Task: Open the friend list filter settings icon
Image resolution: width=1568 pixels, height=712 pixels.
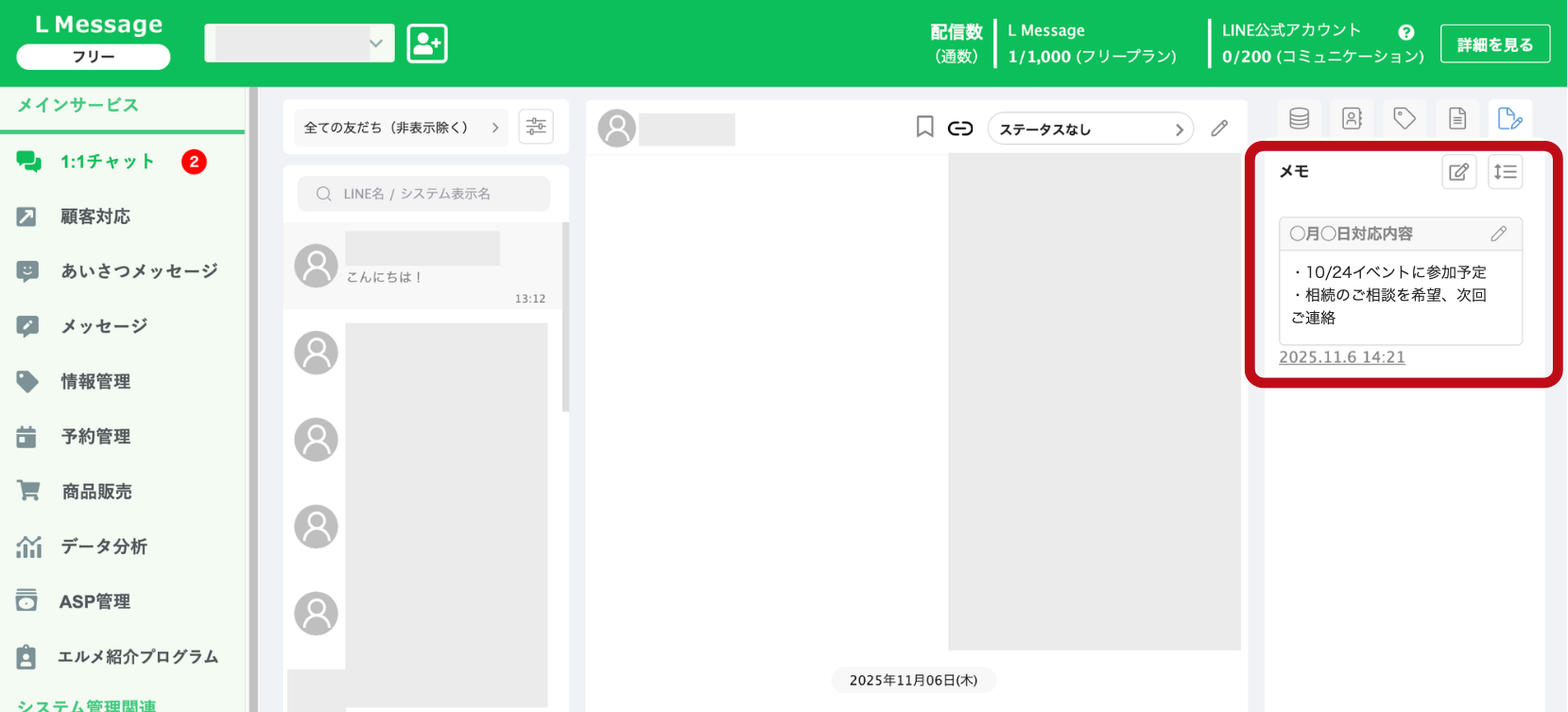Action: pos(536,127)
